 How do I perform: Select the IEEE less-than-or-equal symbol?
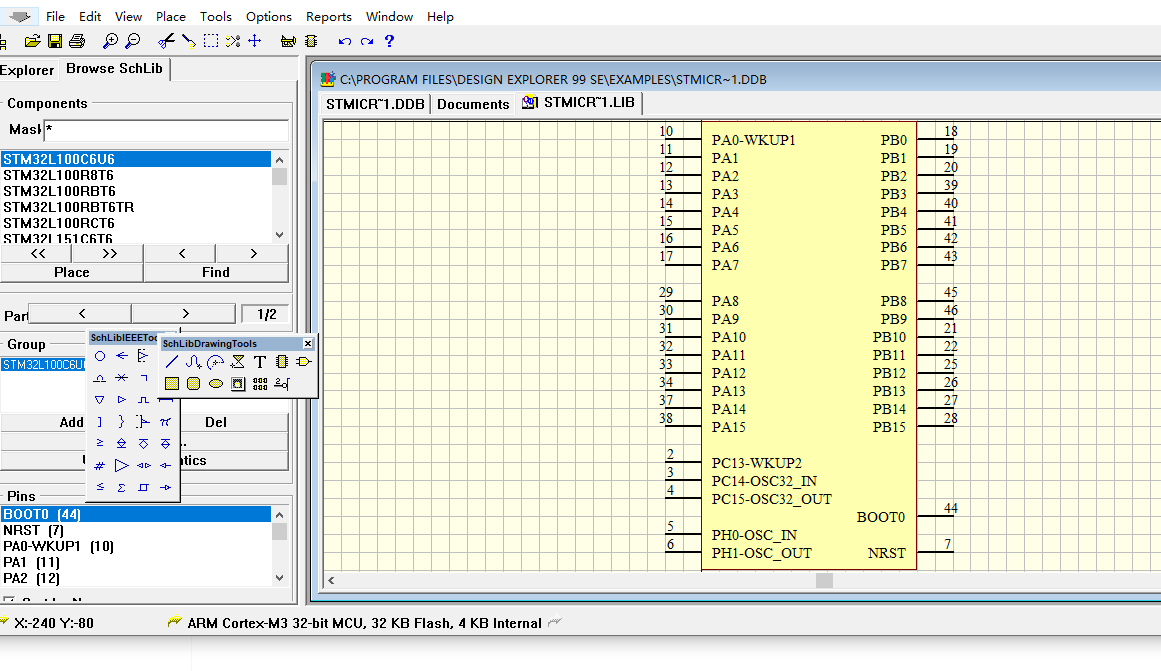click(100, 487)
